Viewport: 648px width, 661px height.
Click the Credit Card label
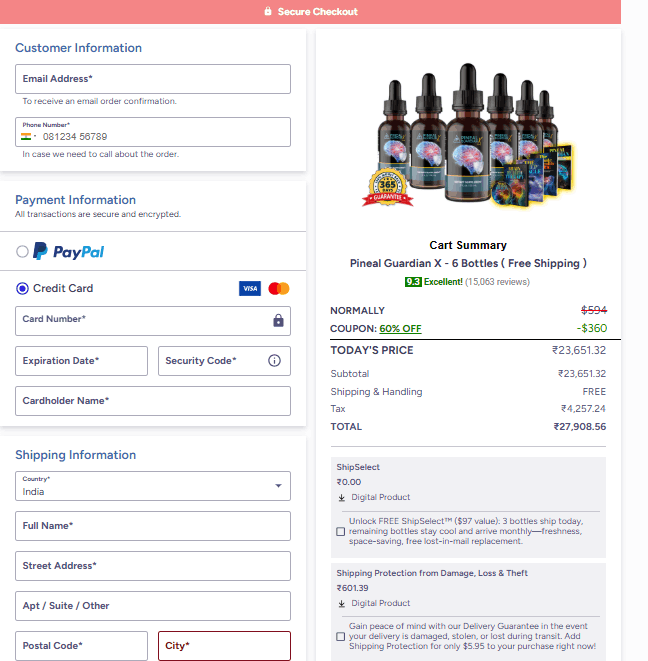pyautogui.click(x=63, y=288)
